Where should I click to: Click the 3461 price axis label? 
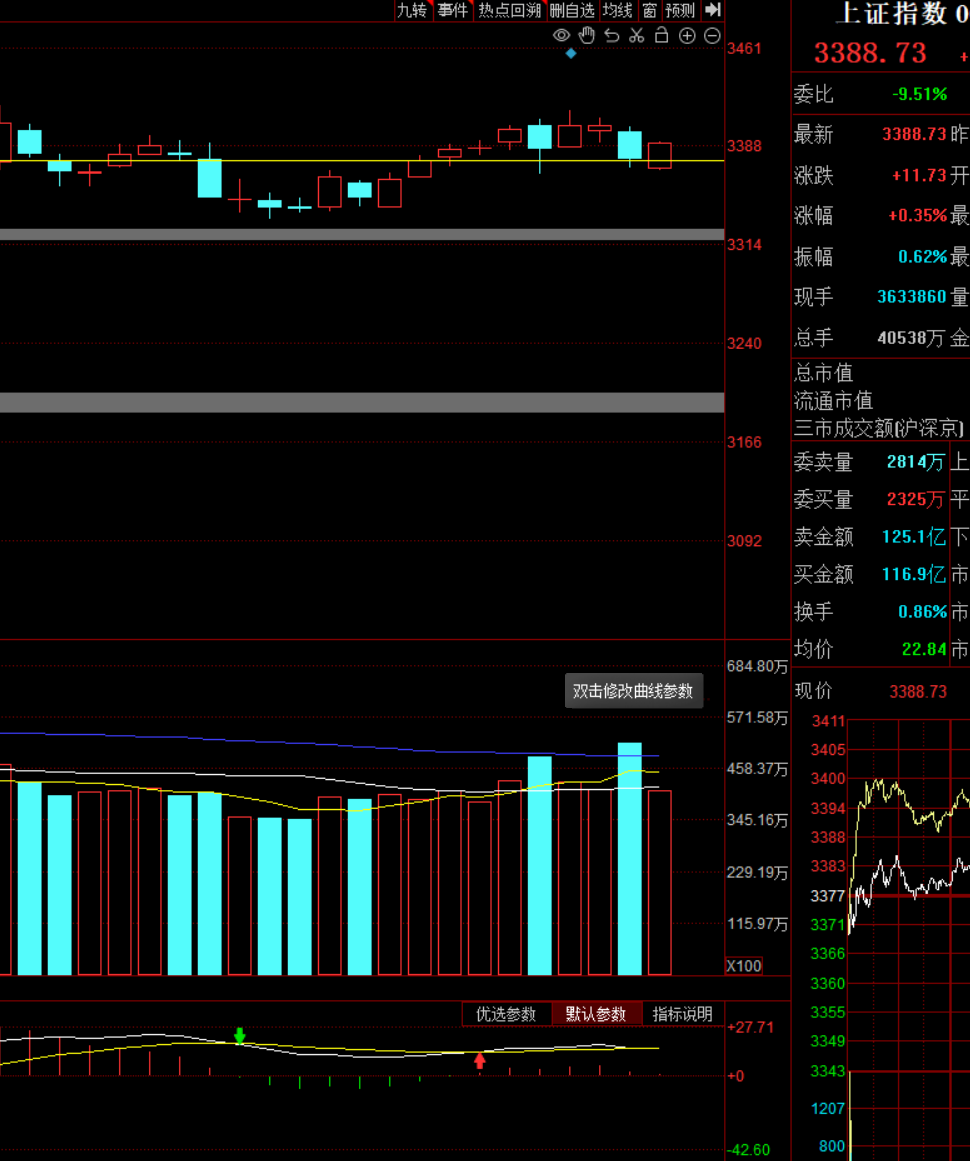(x=744, y=48)
